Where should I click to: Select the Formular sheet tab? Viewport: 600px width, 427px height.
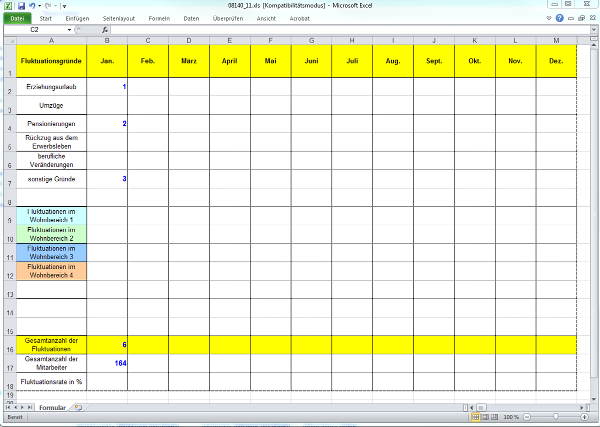tap(53, 408)
